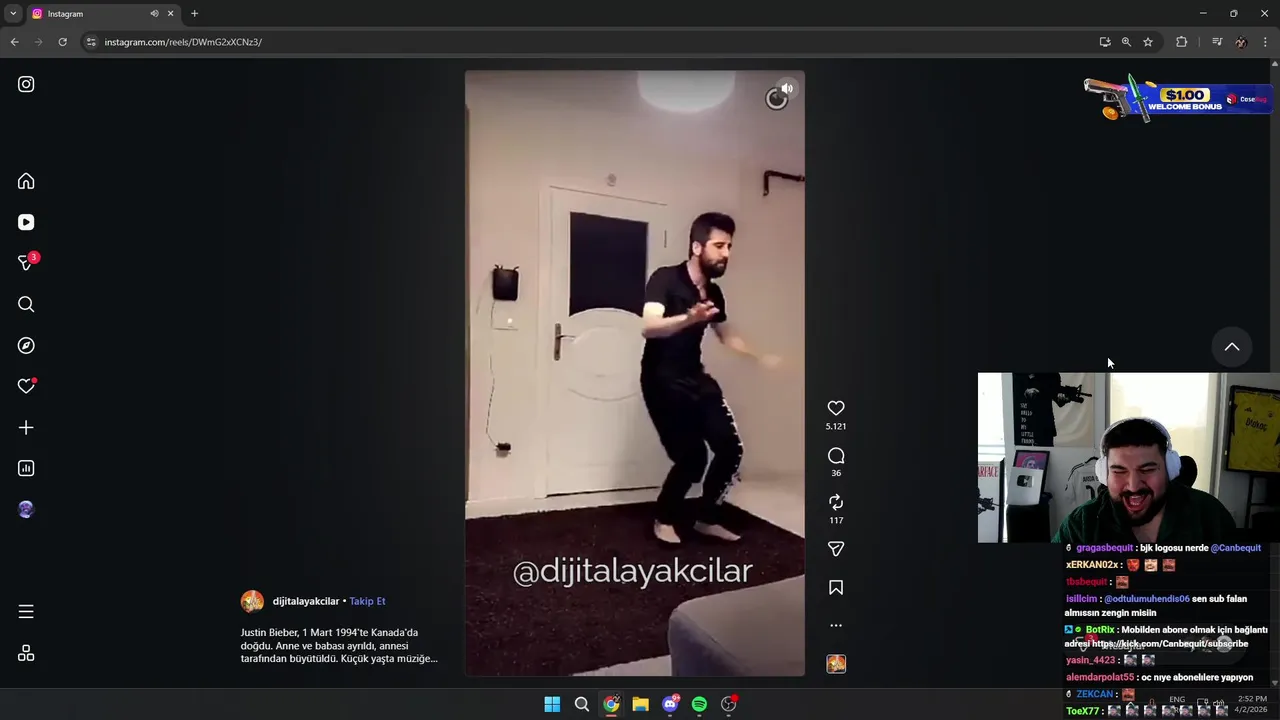Expand the Justin Bieber caption text
Screen dimensions: 1280x720
339,646
